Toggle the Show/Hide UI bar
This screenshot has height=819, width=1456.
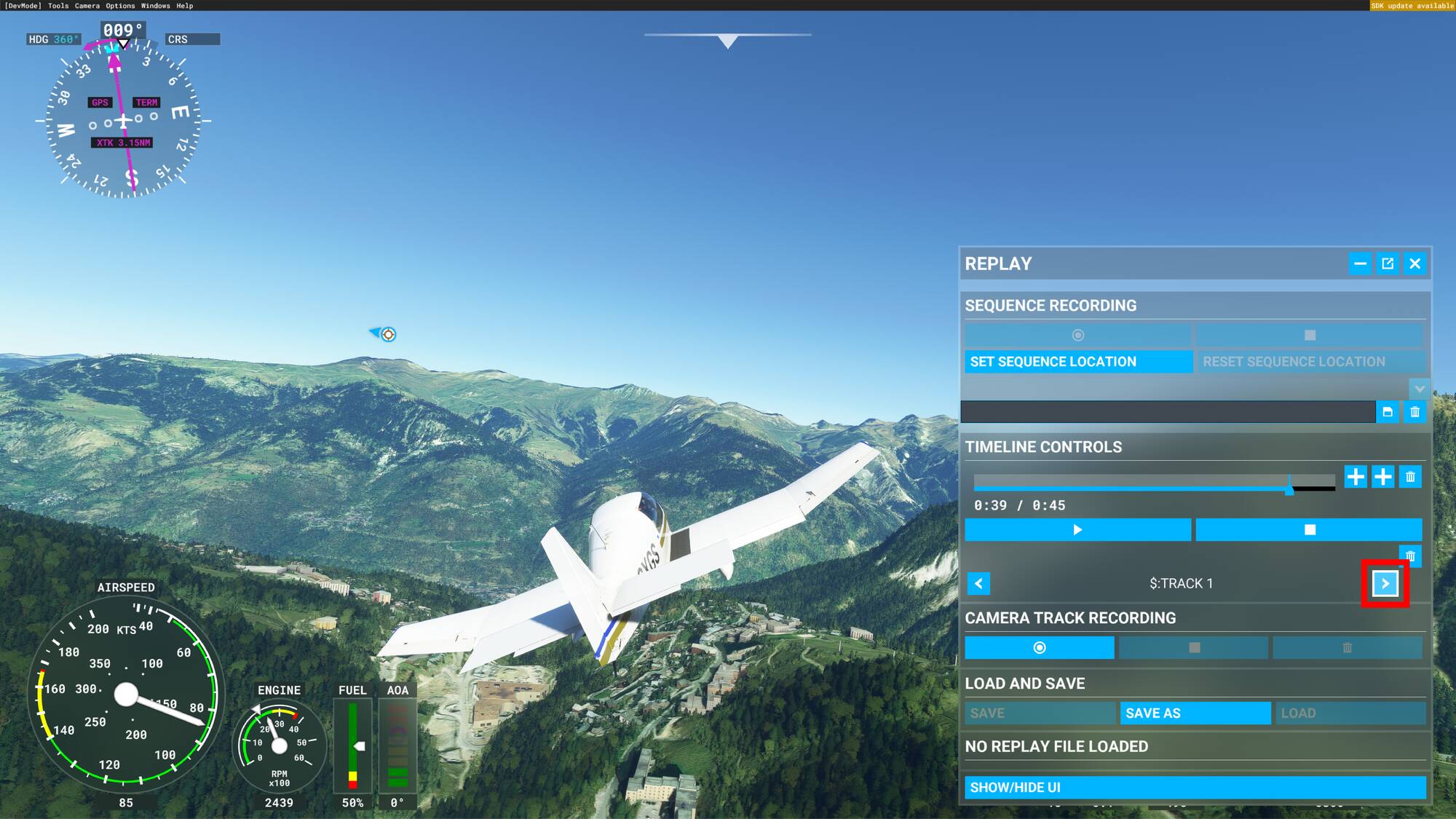[1195, 787]
